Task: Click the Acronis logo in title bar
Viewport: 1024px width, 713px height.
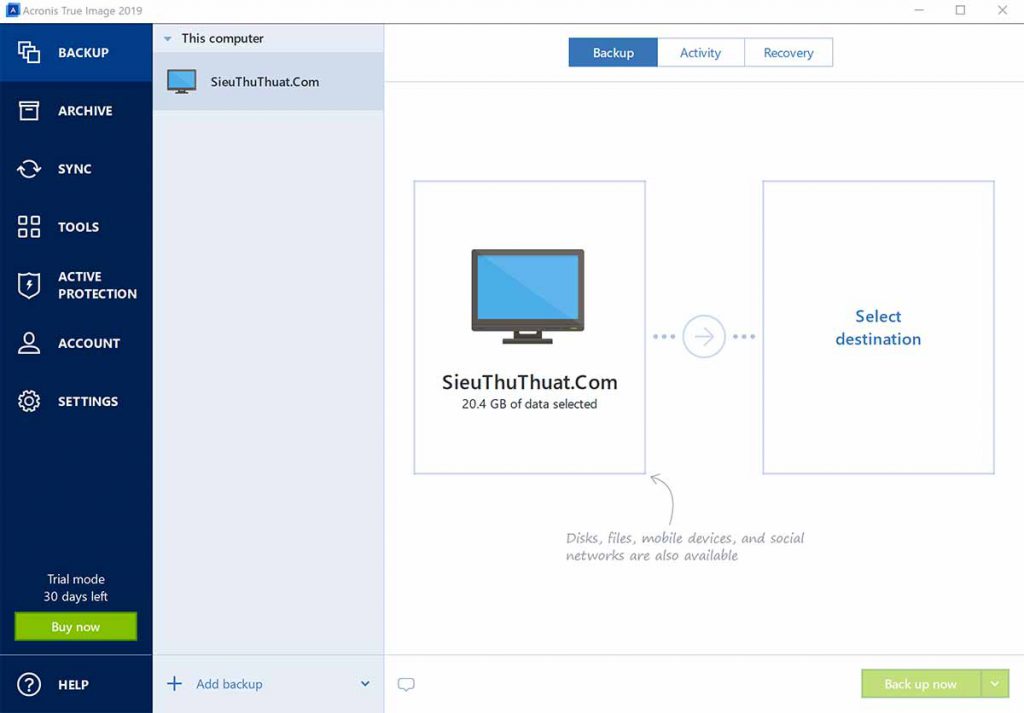Action: (x=12, y=10)
